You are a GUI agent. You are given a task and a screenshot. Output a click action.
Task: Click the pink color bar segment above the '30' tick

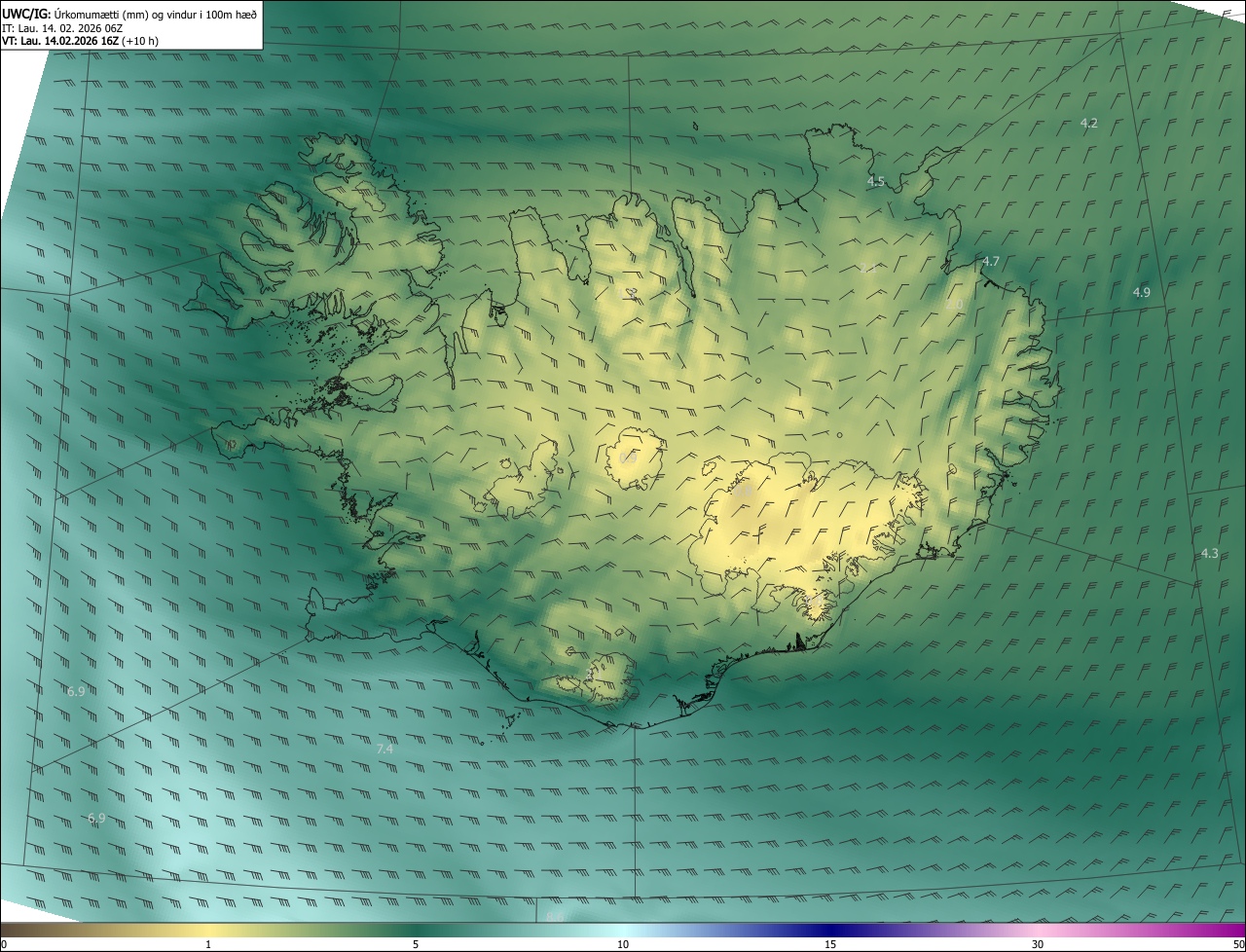point(1038,930)
